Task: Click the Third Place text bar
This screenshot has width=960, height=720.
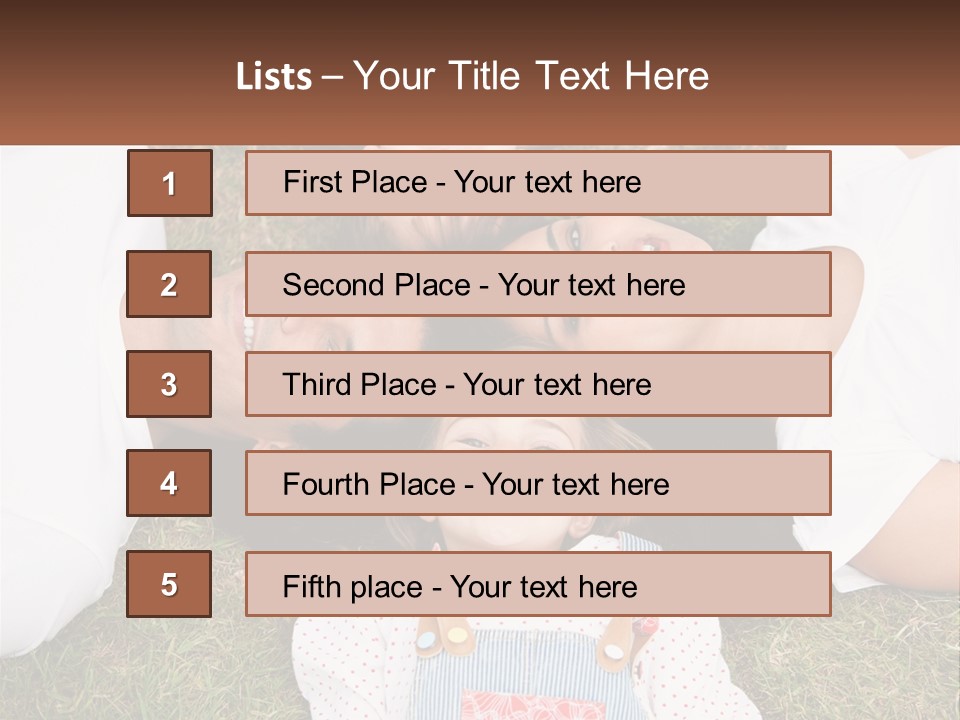Action: tap(538, 384)
